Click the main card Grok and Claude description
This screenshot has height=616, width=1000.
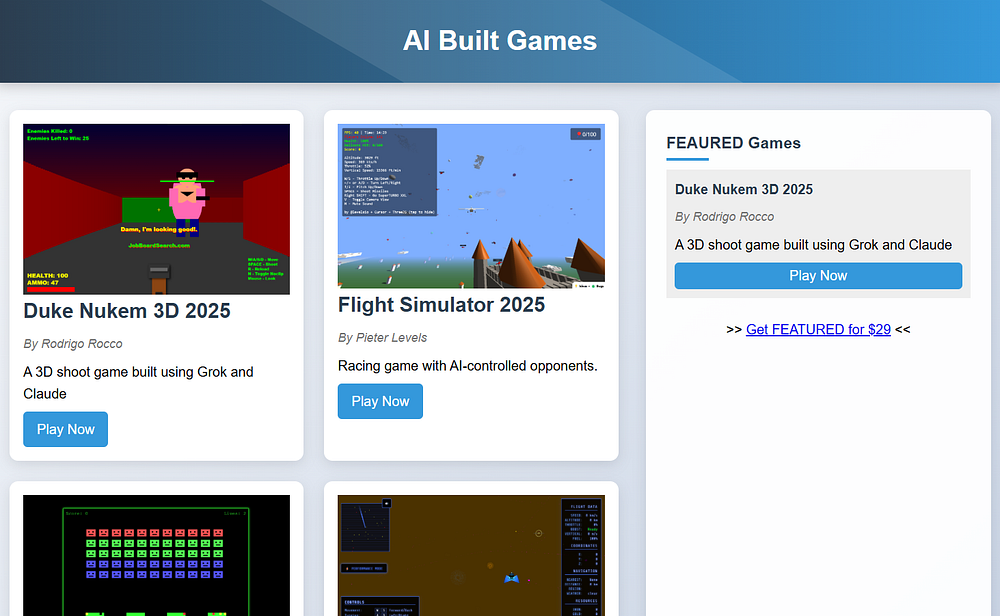click(138, 383)
